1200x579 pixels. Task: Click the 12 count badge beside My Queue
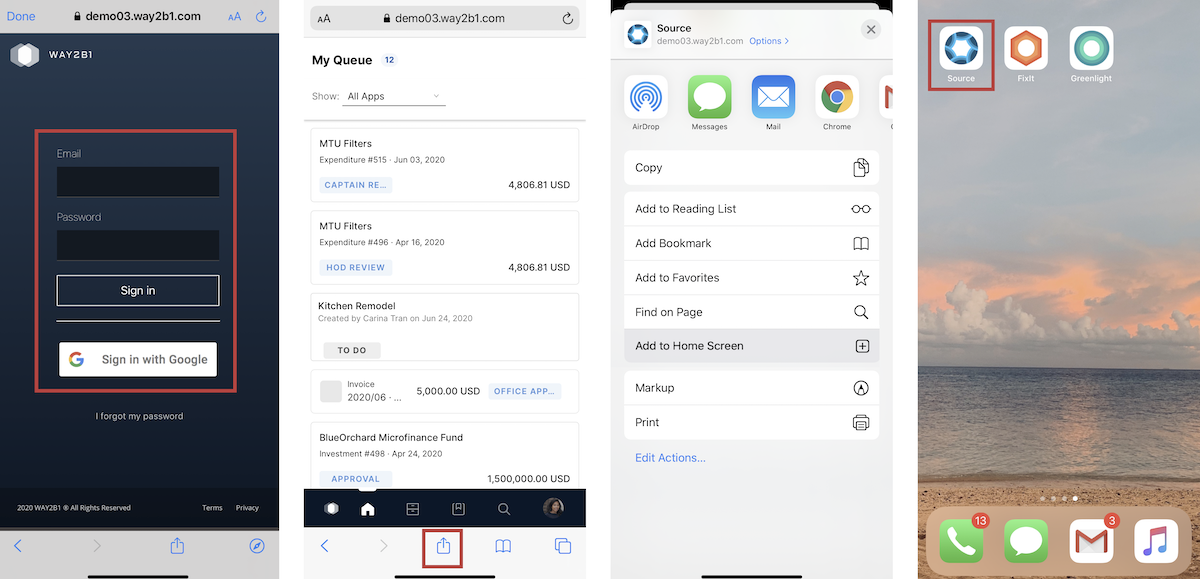[x=390, y=60]
